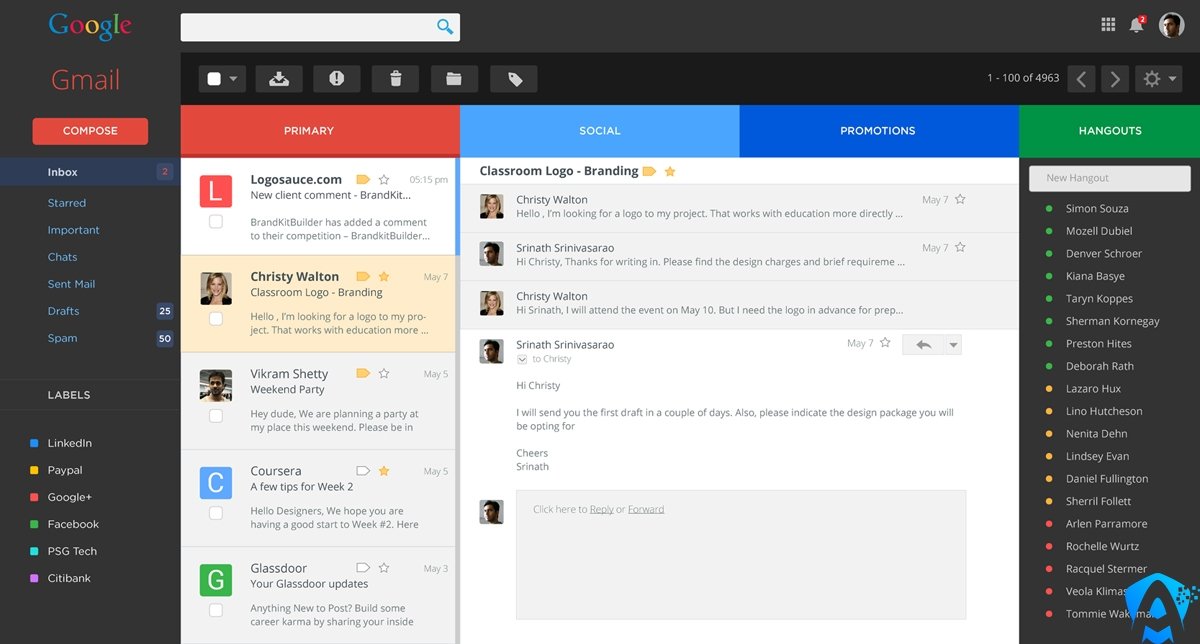This screenshot has height=644, width=1200.
Task: Open the Spam folder
Action: point(63,338)
